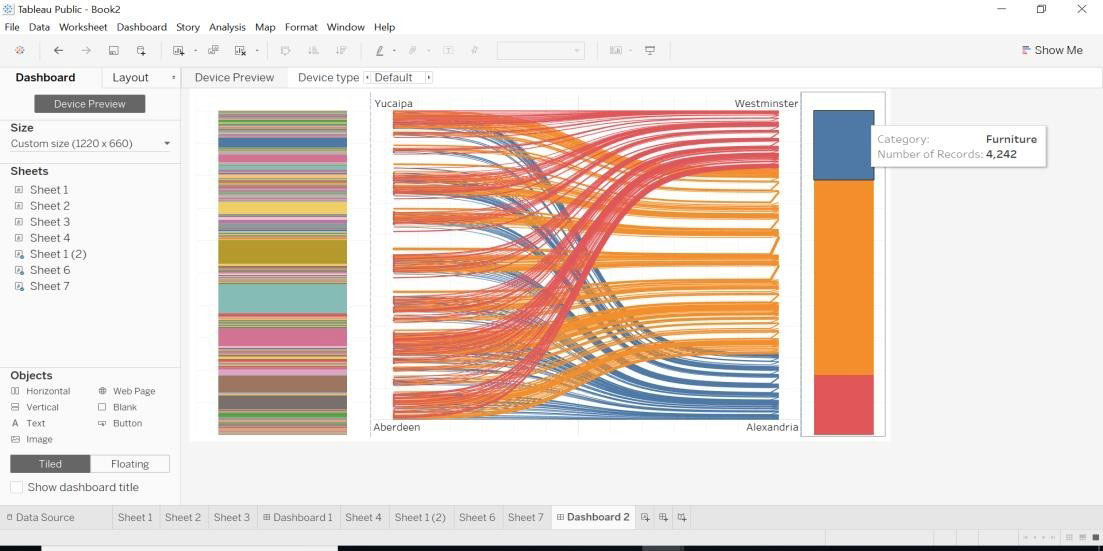
Task: Pick the Text object
Action: pos(28,424)
